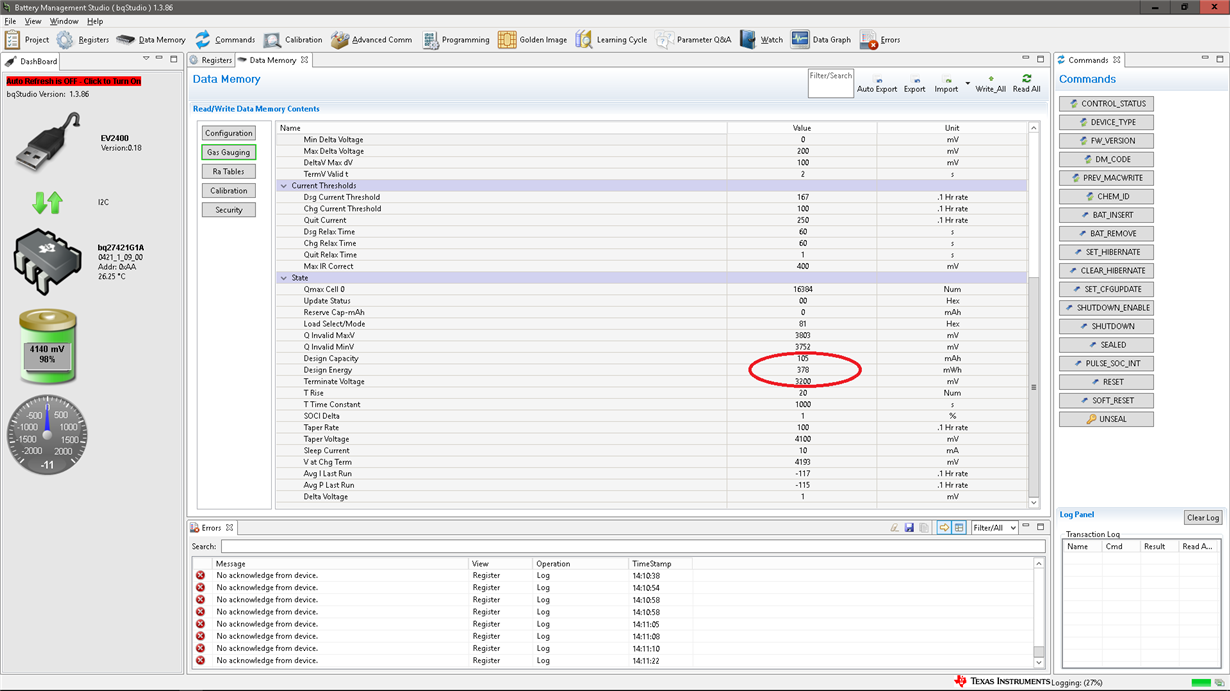Open the Watch tool
This screenshot has width=1230, height=691.
click(x=761, y=40)
